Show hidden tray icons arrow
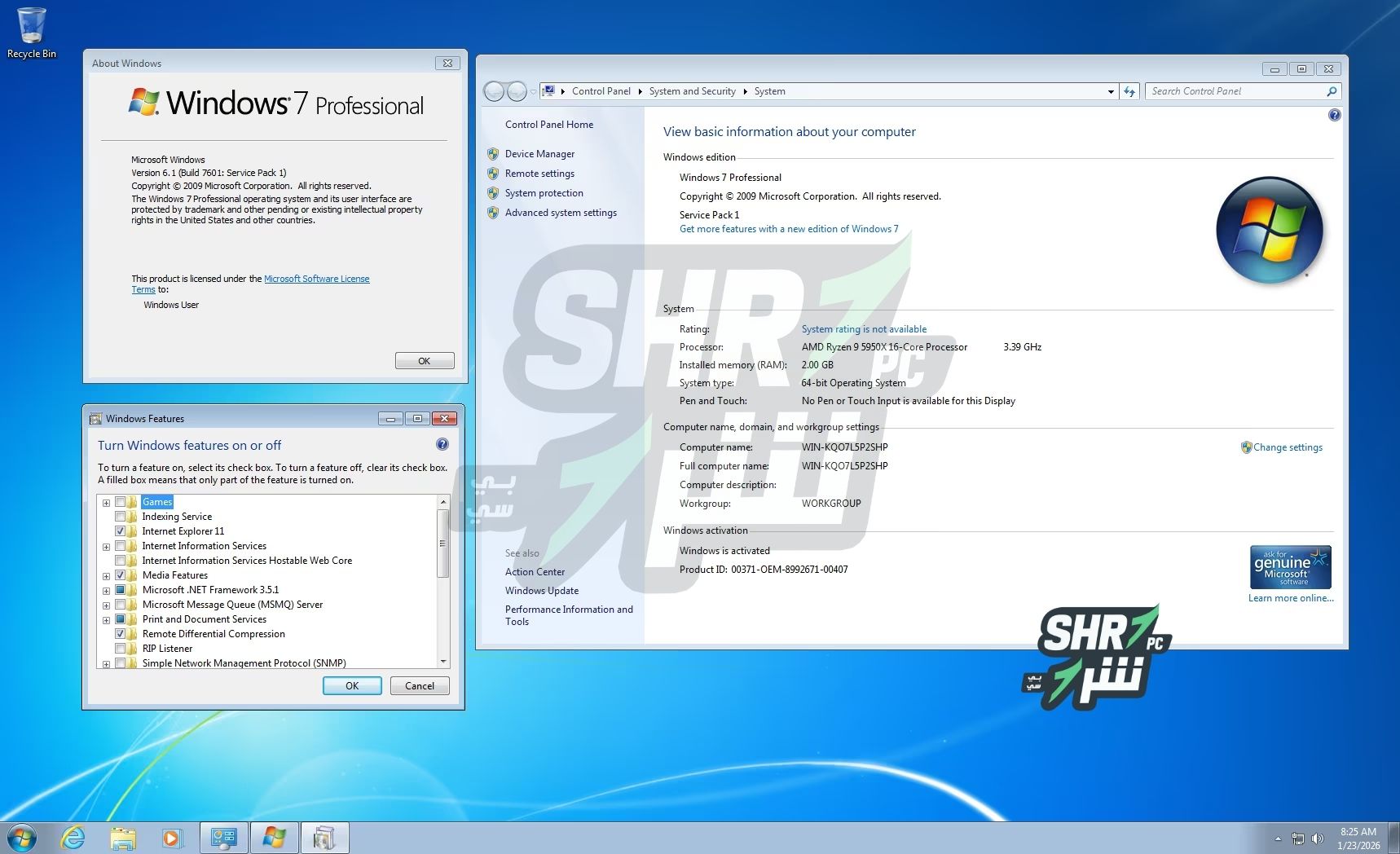 [x=1278, y=839]
